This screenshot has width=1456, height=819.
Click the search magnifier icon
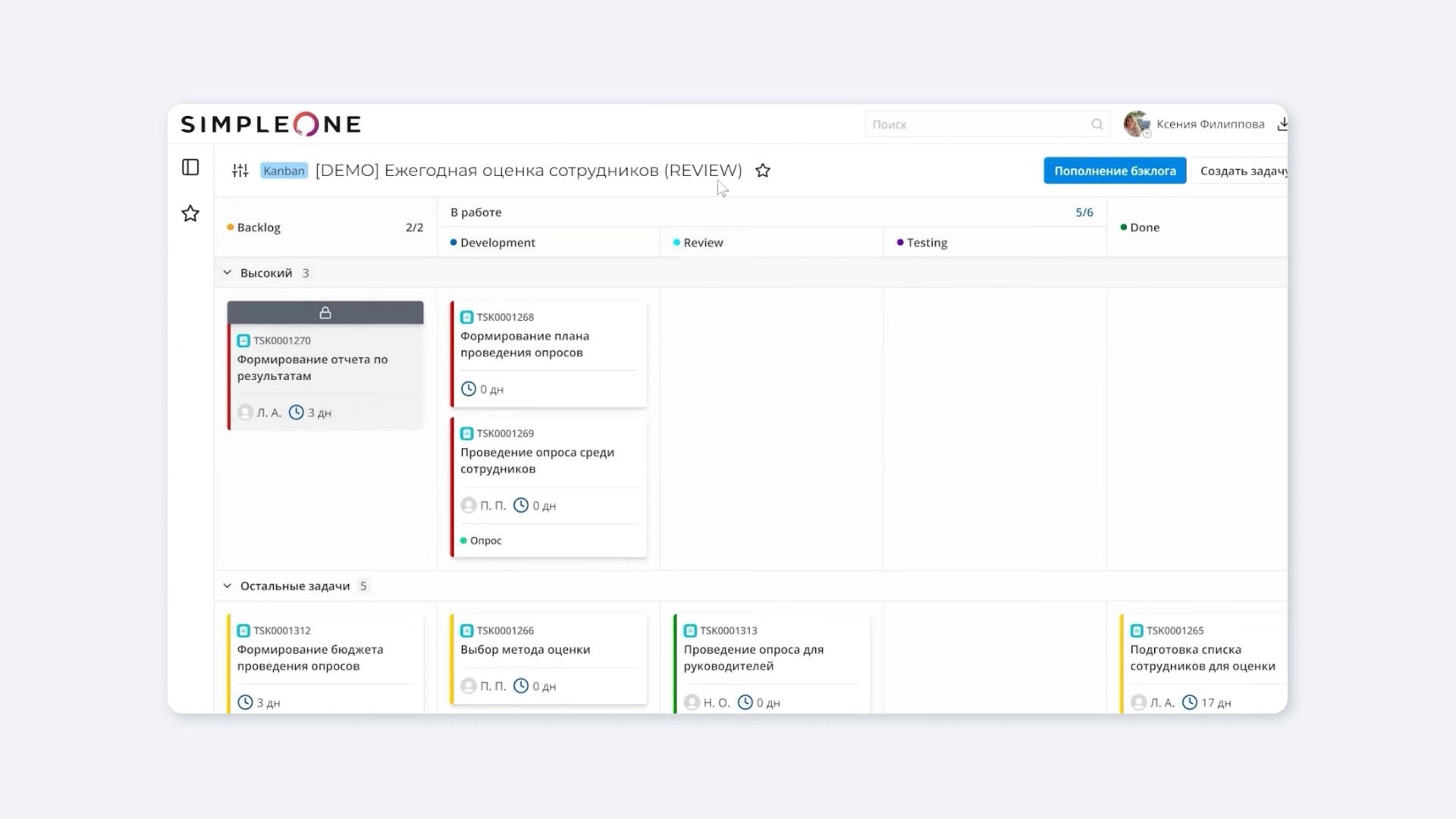coord(1097,124)
